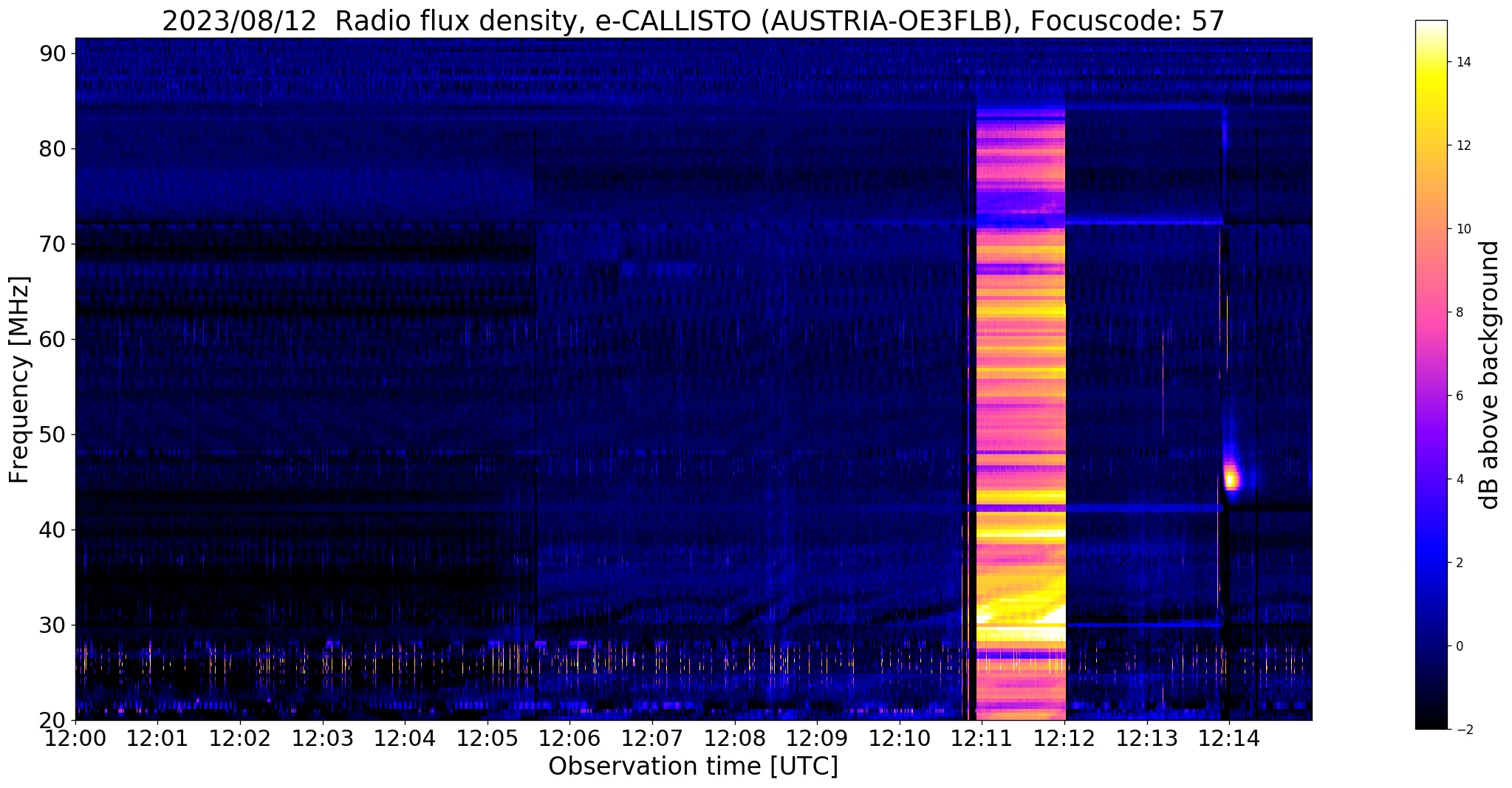The height and width of the screenshot is (788, 1512).
Task: Click the 12:06 time tick label
Action: [x=569, y=738]
